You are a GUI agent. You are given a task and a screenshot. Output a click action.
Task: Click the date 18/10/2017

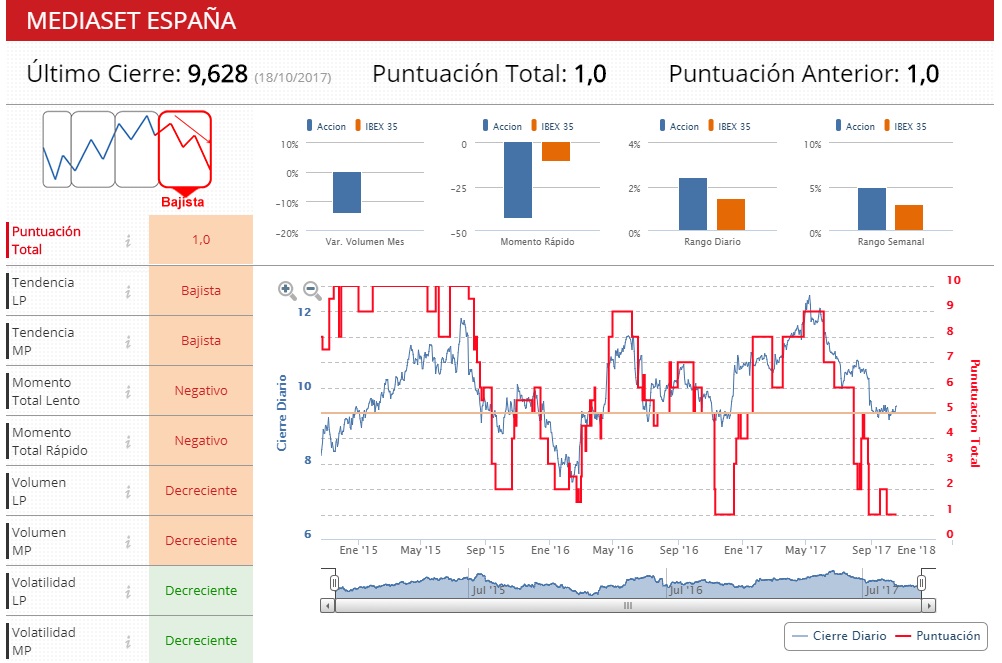click(293, 78)
